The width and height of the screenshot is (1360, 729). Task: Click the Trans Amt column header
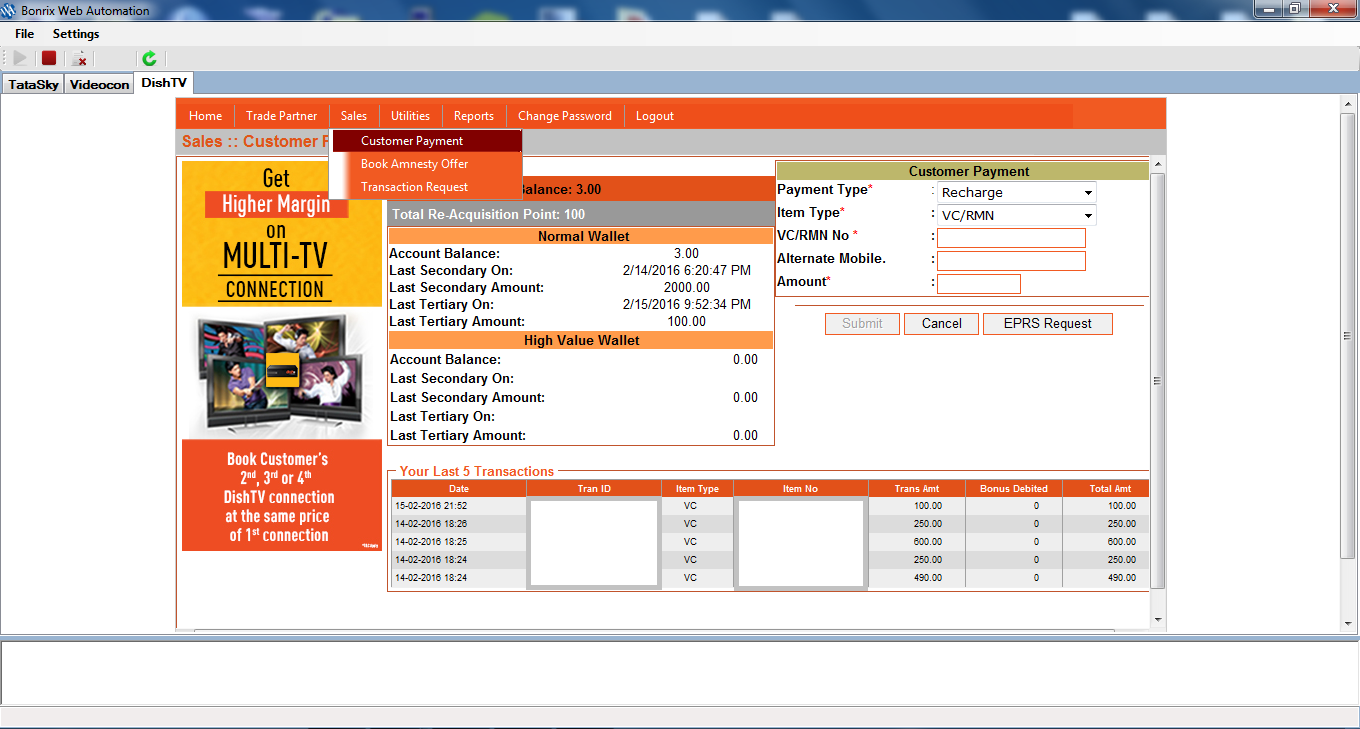pyautogui.click(x=917, y=489)
